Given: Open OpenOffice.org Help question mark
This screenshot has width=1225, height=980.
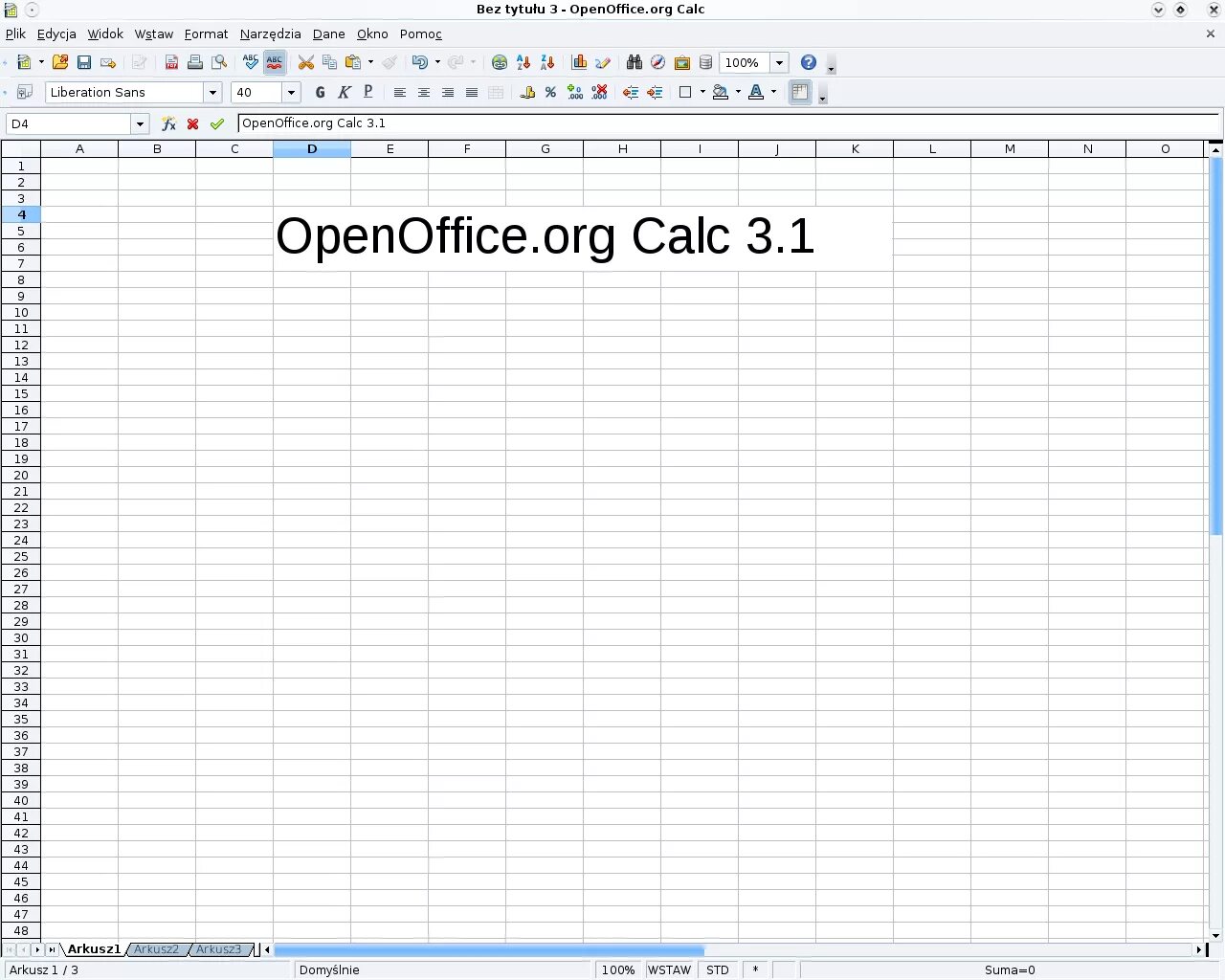Looking at the screenshot, I should coord(809,62).
